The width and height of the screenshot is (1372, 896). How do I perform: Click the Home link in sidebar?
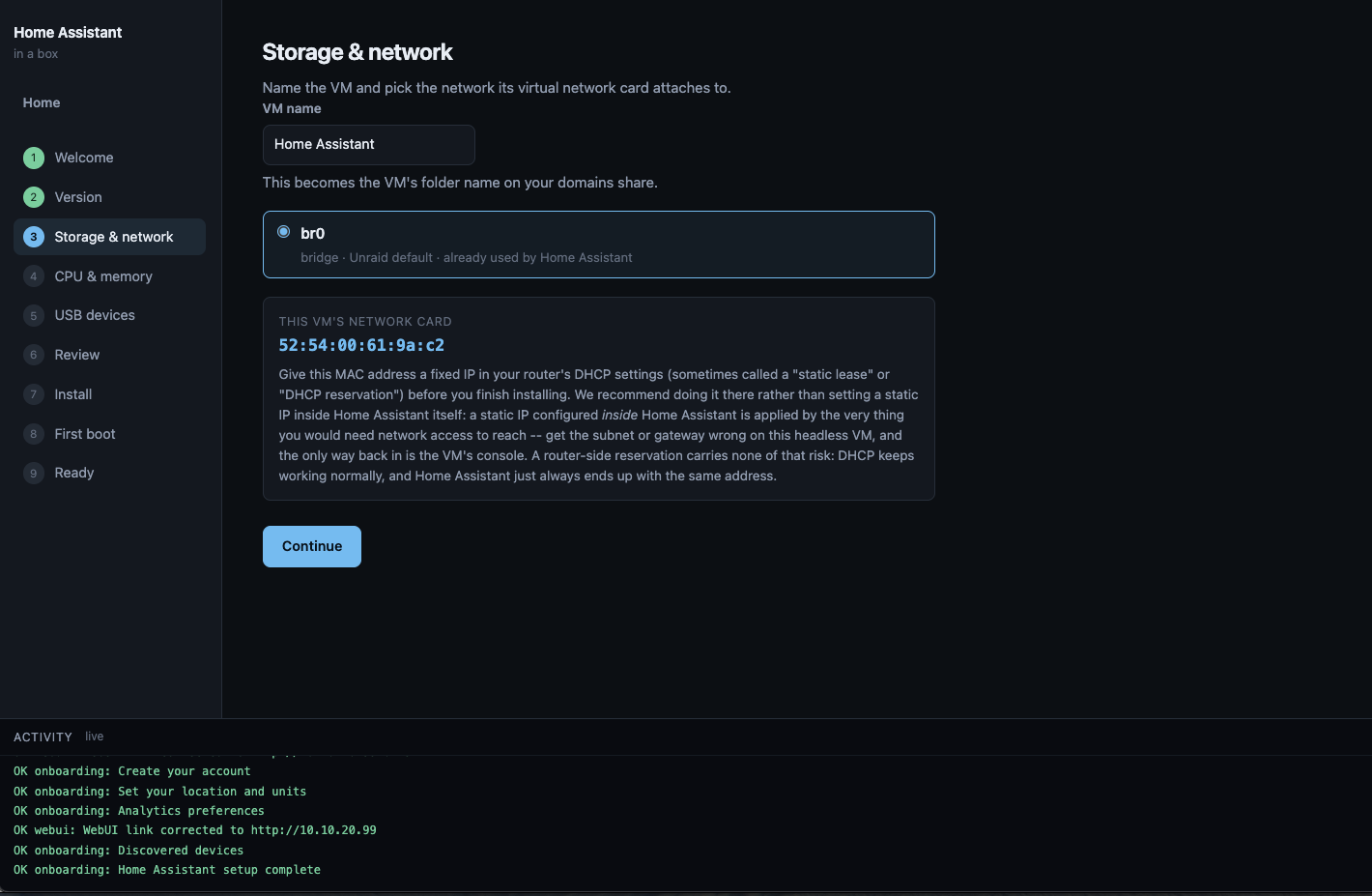point(42,102)
